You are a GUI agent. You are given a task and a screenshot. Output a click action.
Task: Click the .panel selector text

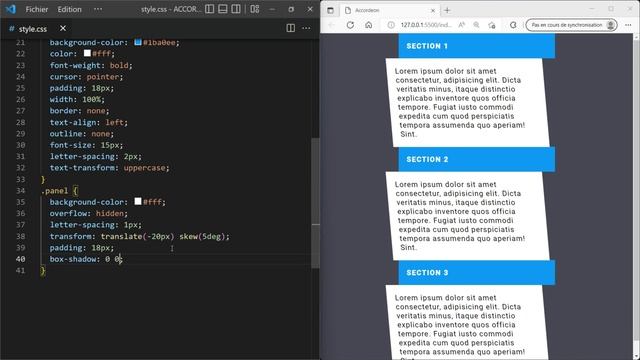coord(54,191)
